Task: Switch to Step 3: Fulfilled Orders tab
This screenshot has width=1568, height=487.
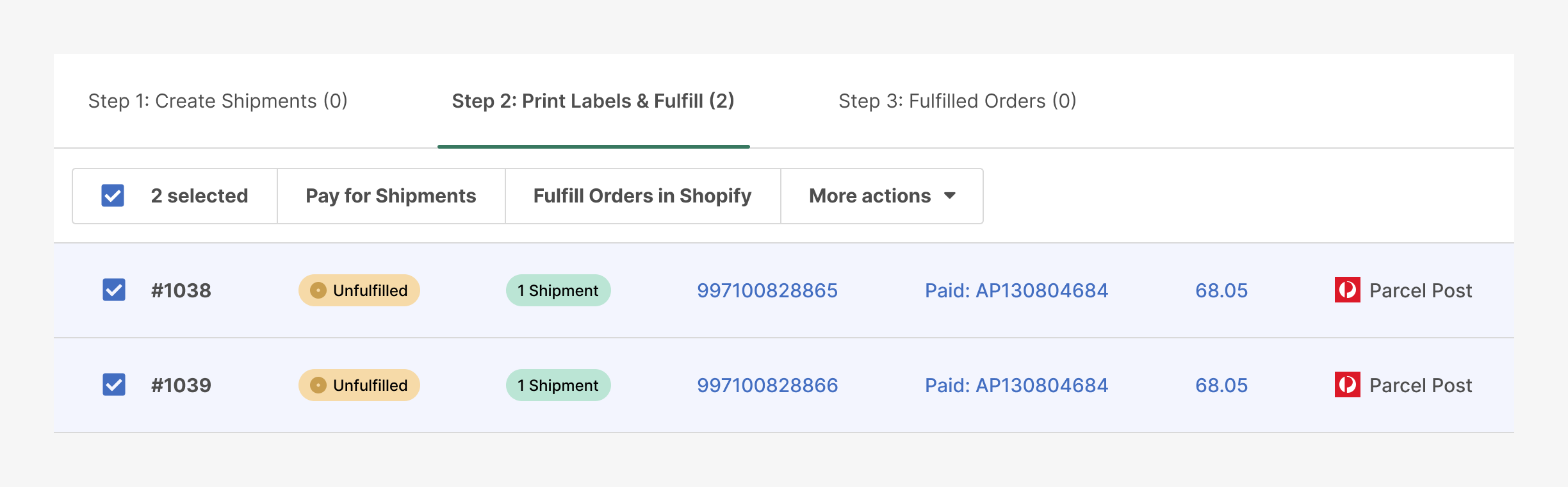Action: [958, 101]
